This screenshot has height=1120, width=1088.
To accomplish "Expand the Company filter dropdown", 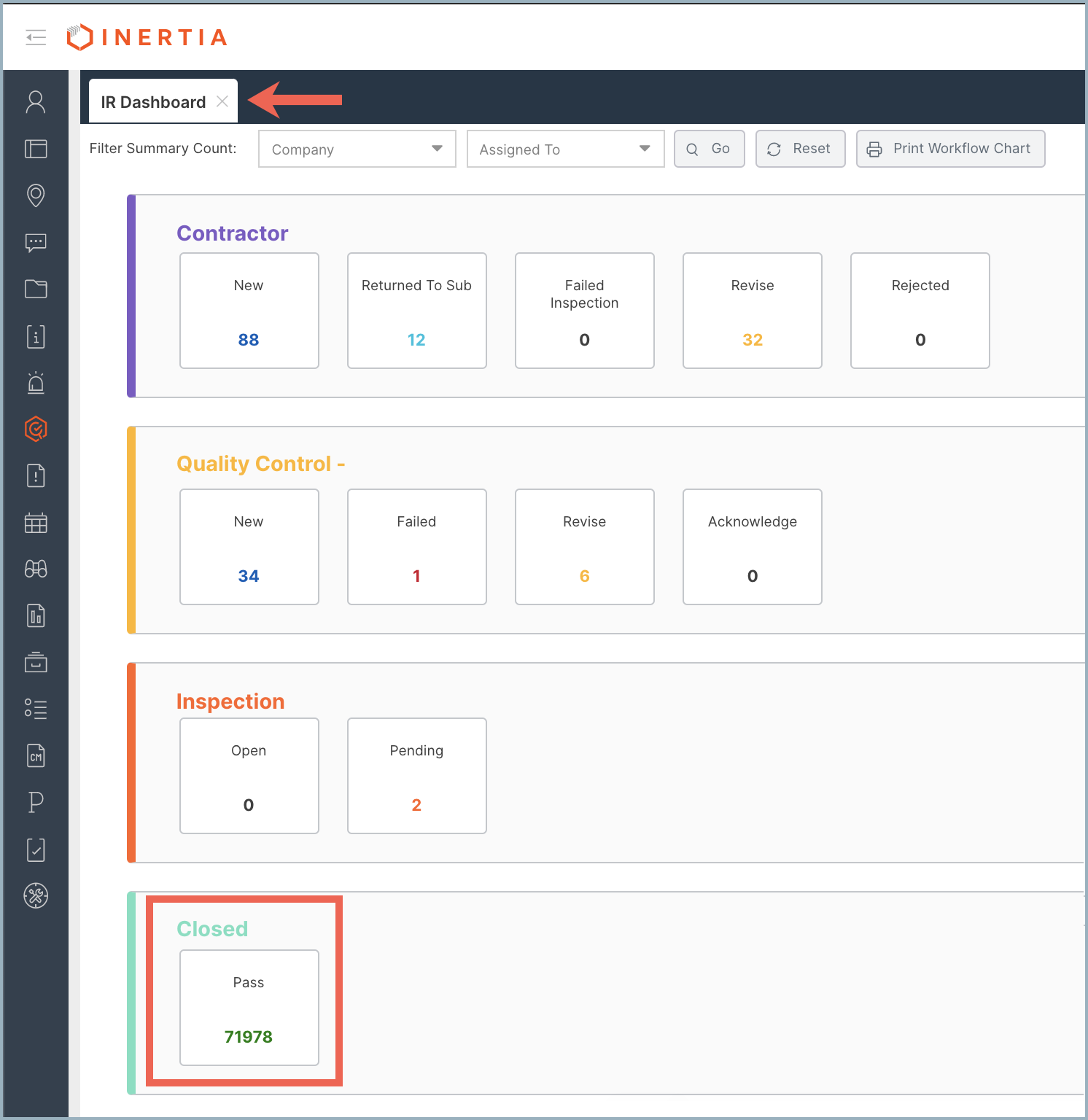I will [x=357, y=149].
